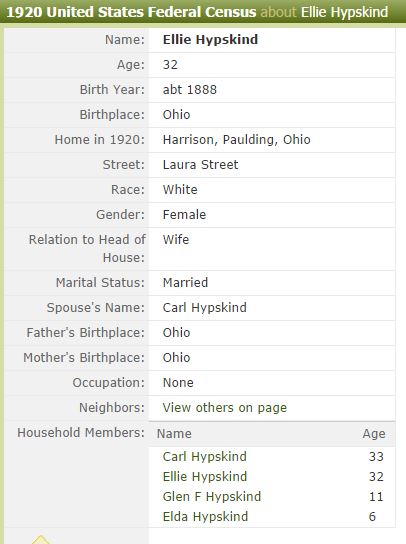Open Glen F Hypskind household record
406x544 pixels.
[212, 496]
